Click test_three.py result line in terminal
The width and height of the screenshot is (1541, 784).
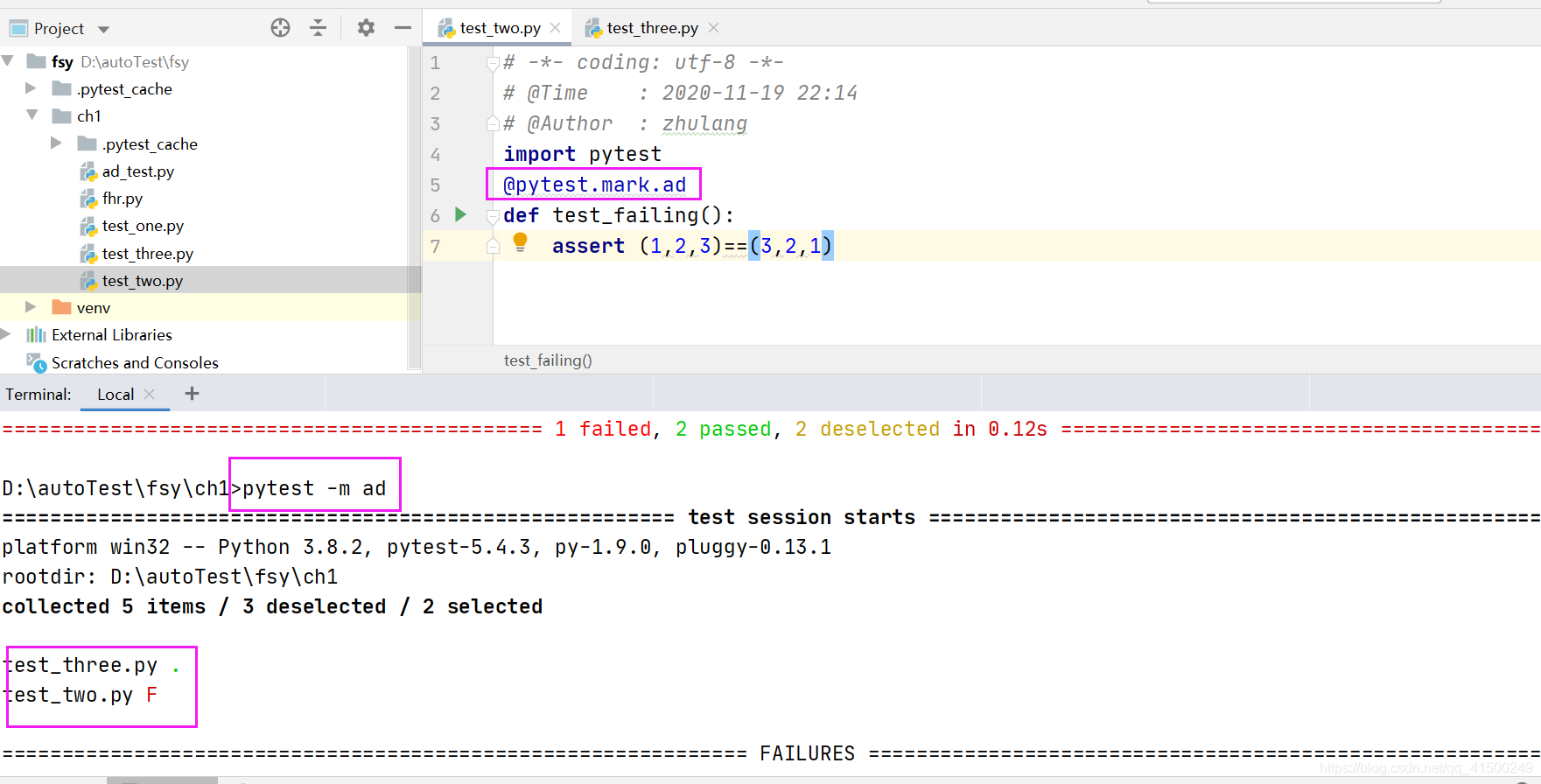click(91, 665)
